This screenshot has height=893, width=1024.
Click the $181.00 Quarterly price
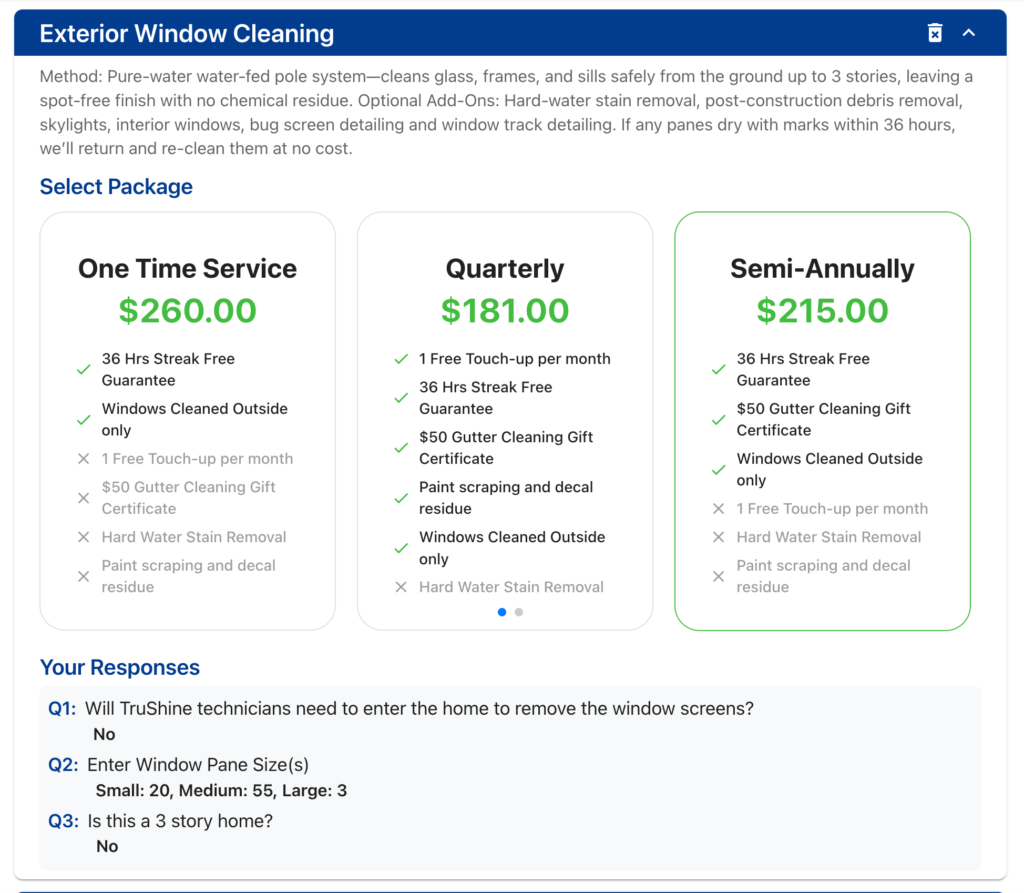click(505, 311)
